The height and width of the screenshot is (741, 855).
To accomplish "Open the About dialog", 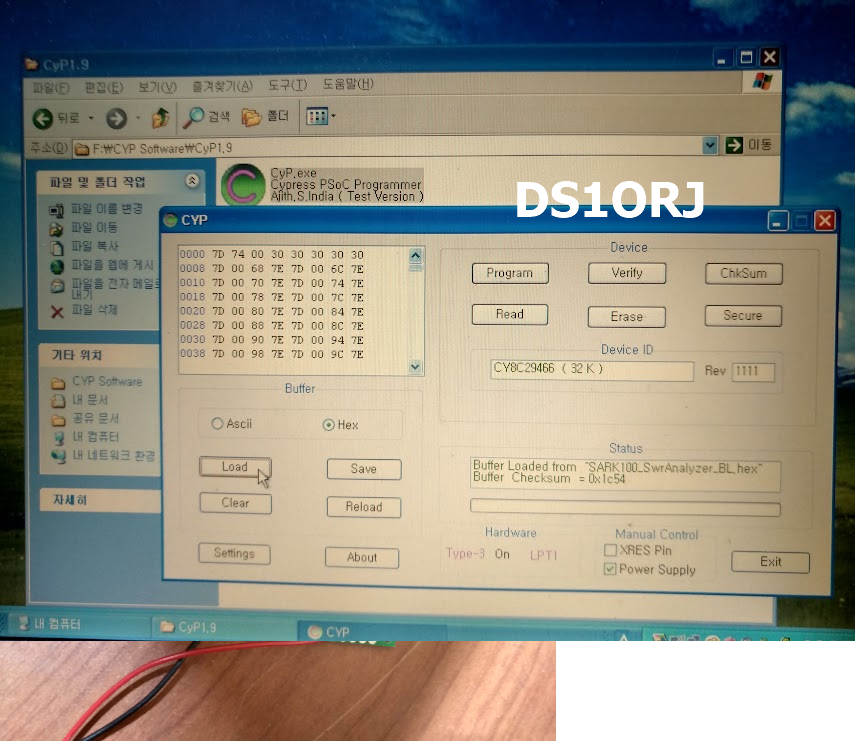I will point(362,558).
